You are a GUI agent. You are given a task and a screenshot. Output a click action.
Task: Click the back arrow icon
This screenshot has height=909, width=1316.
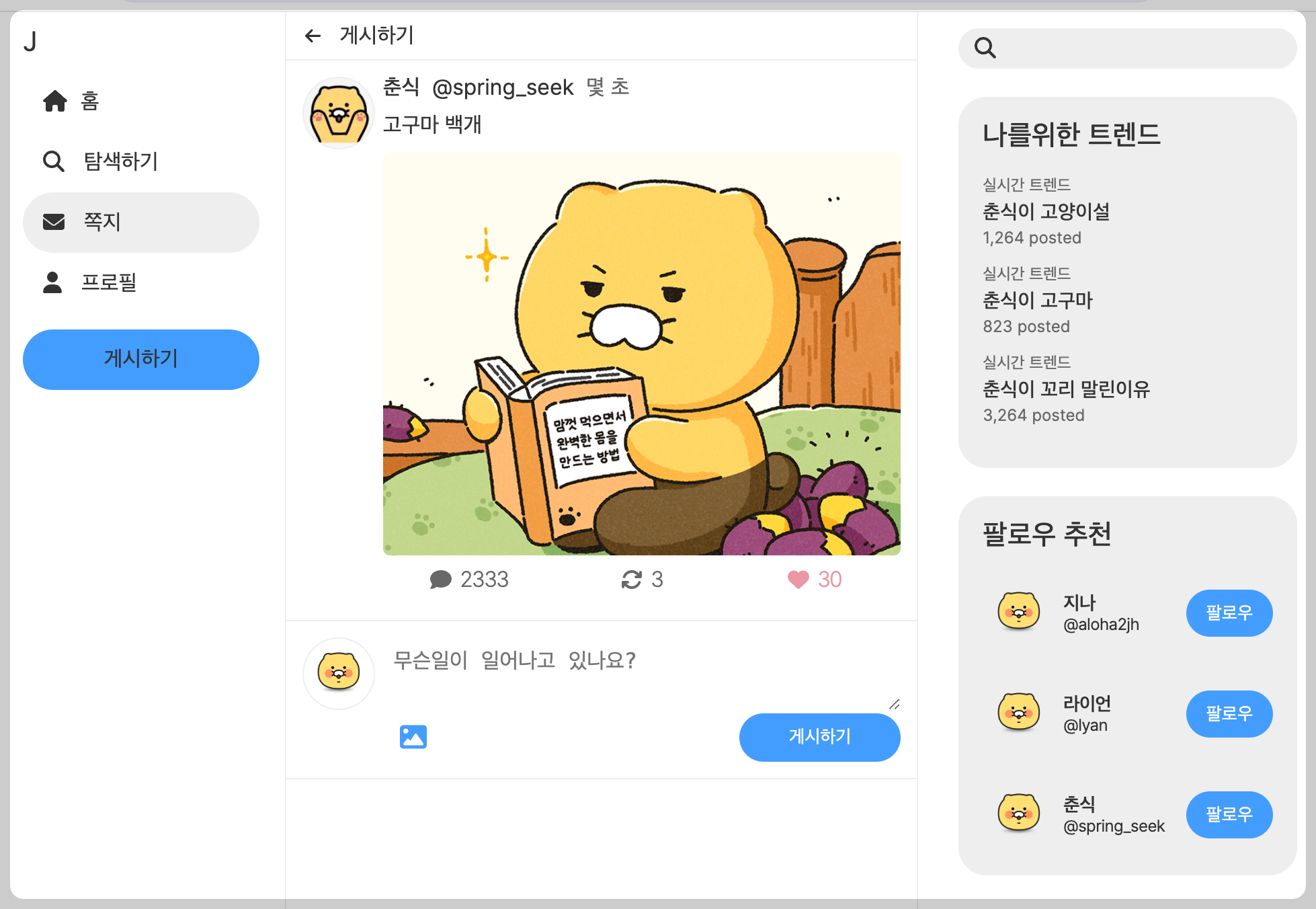313,36
